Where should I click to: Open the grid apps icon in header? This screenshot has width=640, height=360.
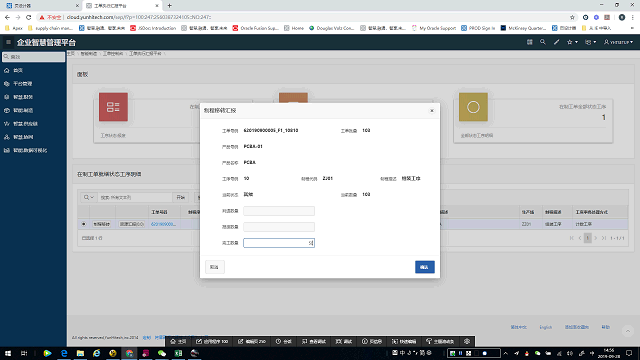pyautogui.click(x=529, y=42)
